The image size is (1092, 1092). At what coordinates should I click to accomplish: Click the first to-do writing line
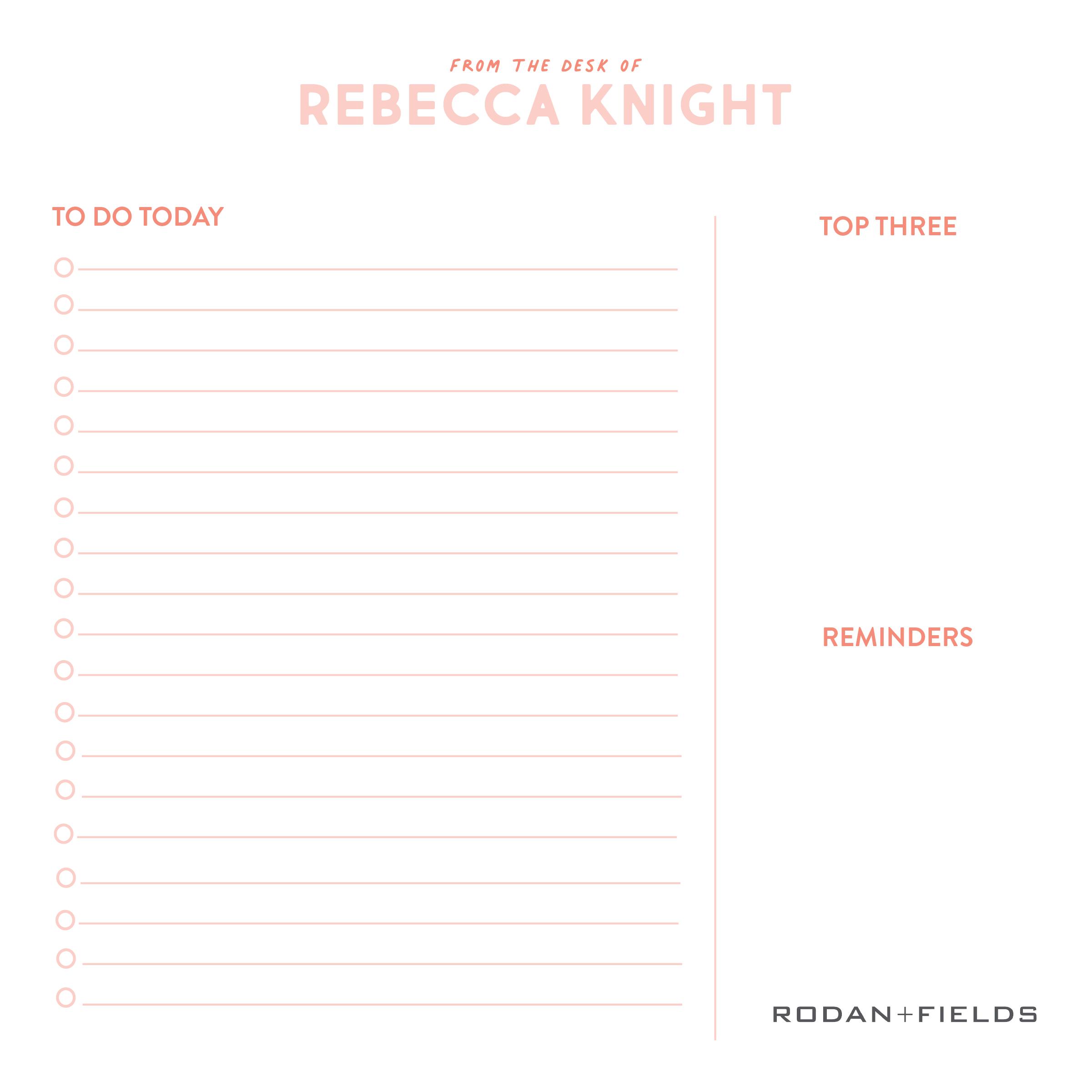tap(377, 269)
